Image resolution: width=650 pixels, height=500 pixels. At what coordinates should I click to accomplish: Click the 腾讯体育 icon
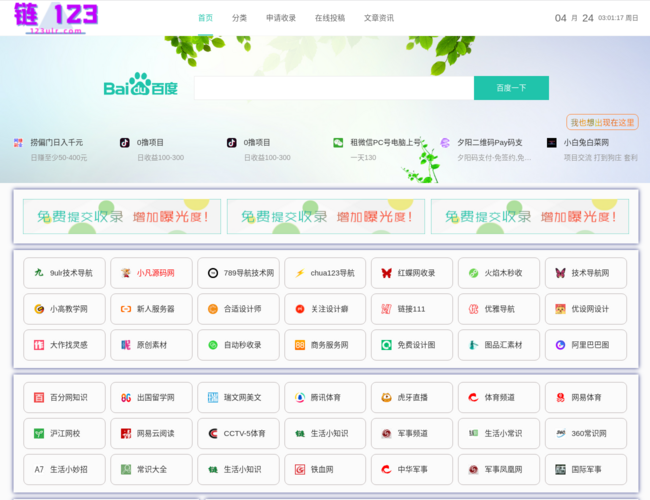tap(299, 397)
